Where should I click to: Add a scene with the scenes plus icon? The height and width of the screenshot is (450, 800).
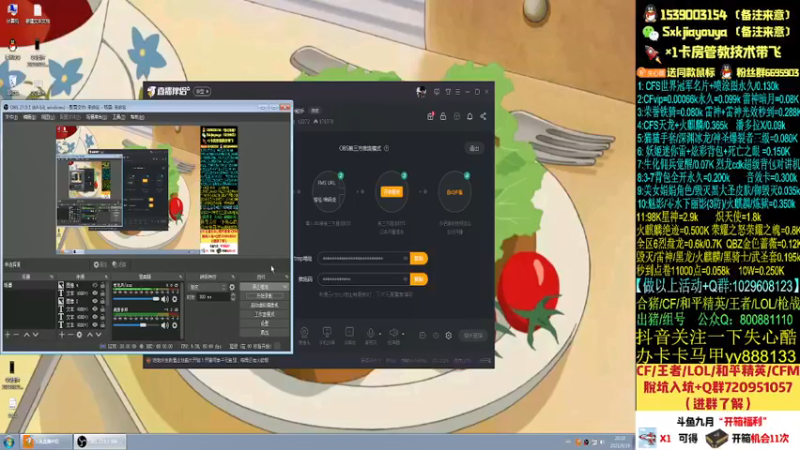(8, 335)
